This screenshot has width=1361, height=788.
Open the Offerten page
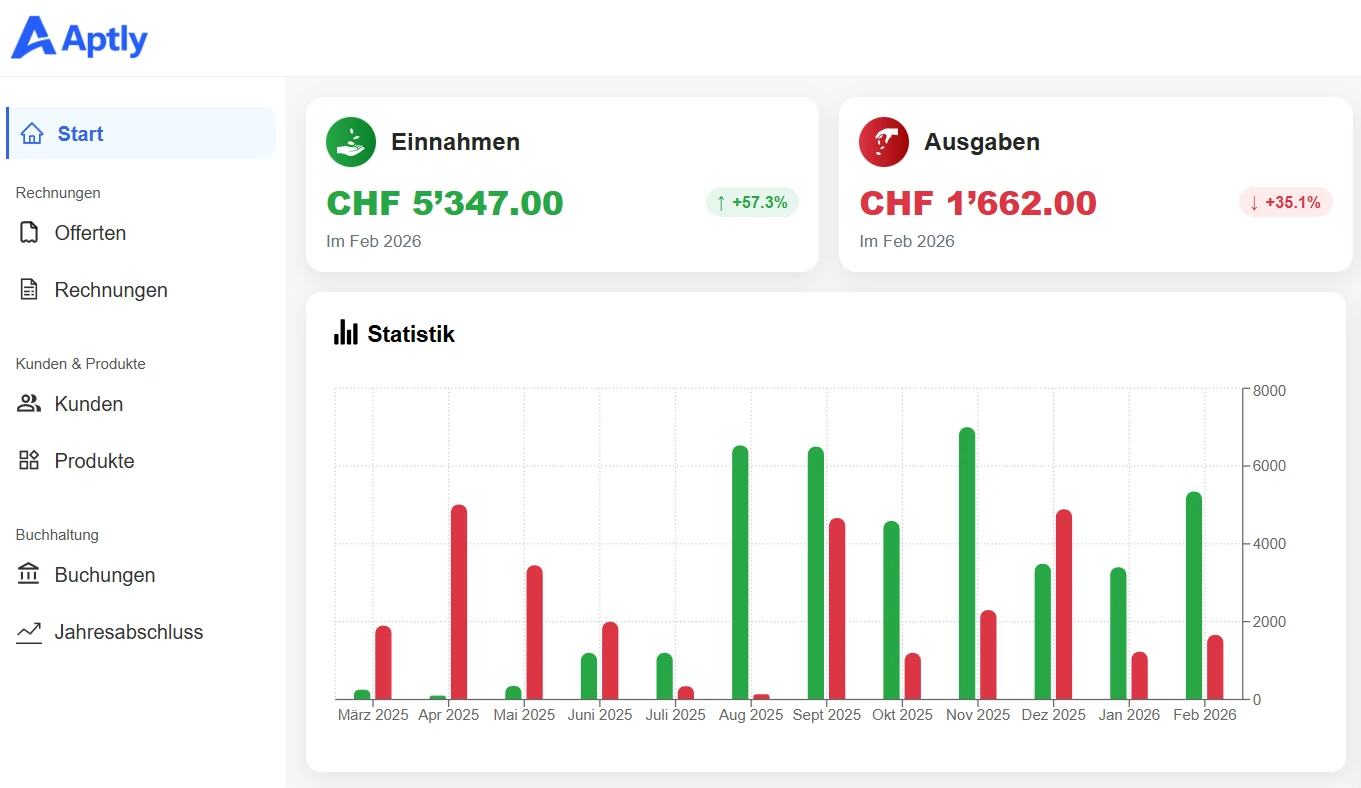click(x=90, y=233)
